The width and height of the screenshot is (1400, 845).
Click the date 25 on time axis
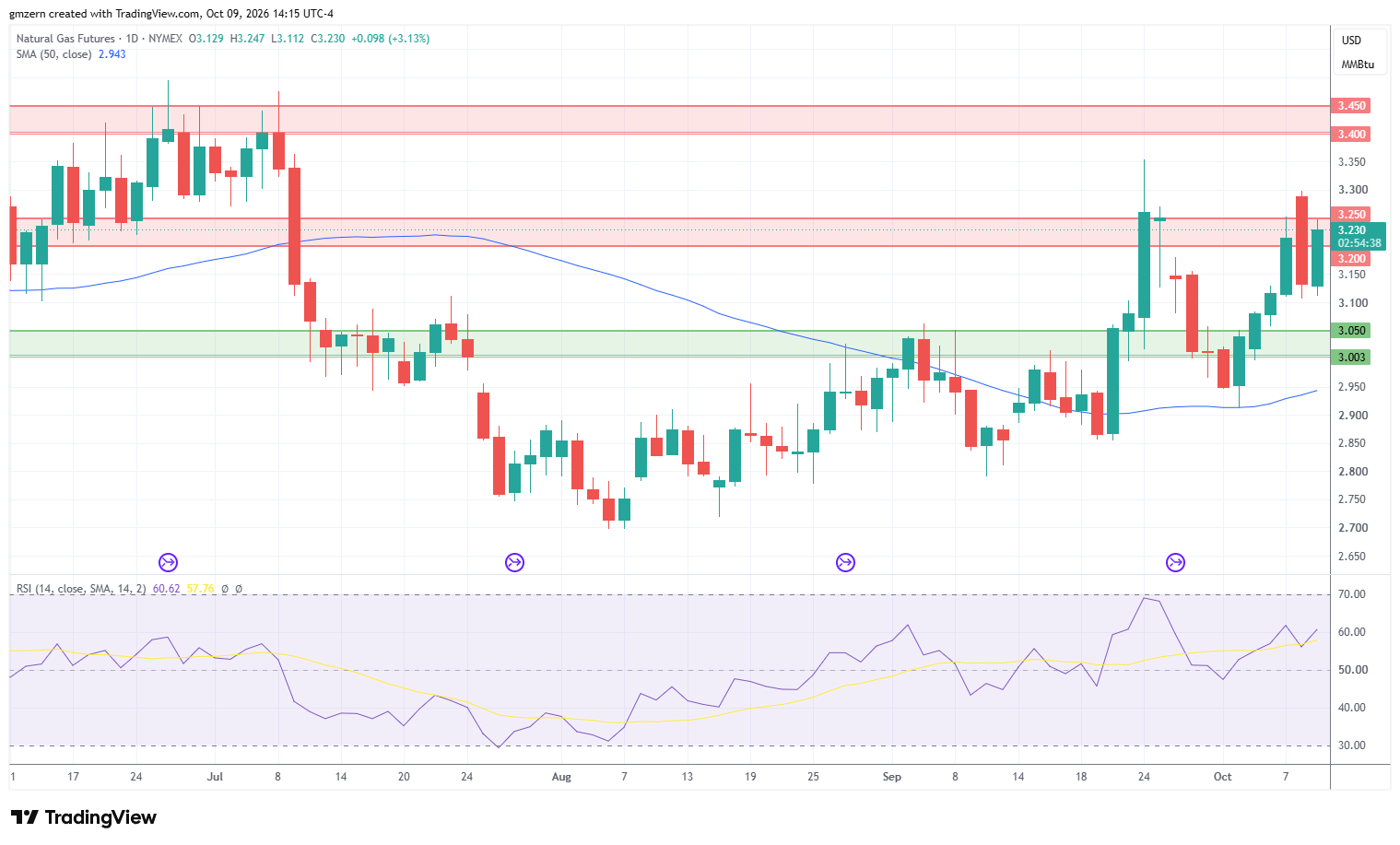[x=813, y=777]
